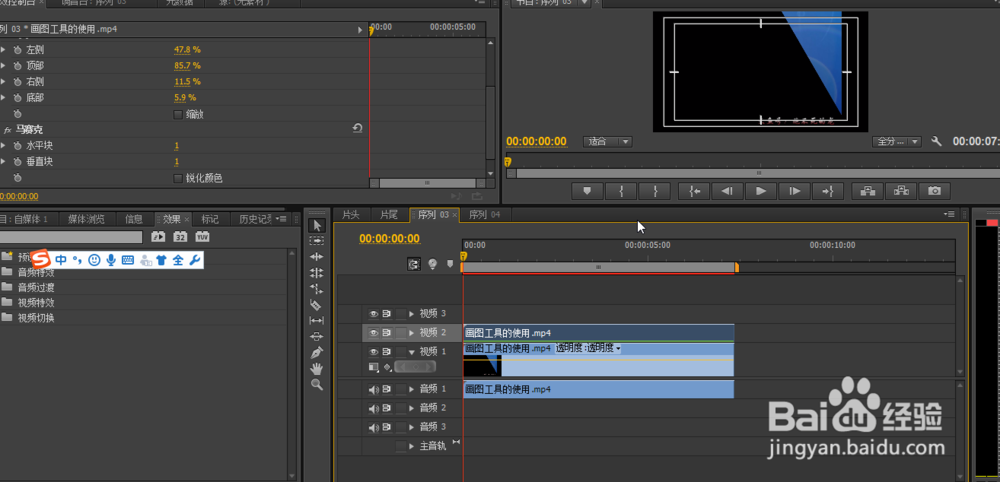Expand the 视频 3 track
The height and width of the screenshot is (482, 1000).
(x=411, y=314)
